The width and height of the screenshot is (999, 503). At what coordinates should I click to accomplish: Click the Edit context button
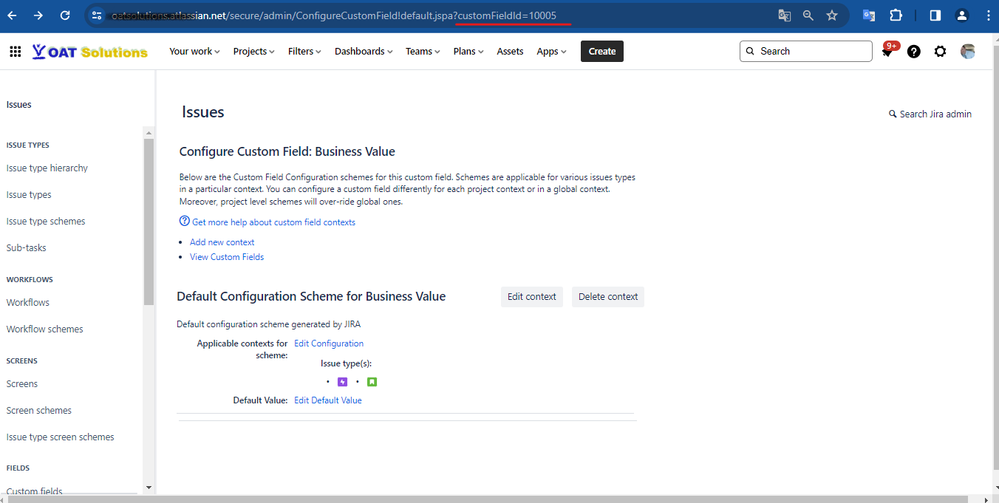[532, 297]
